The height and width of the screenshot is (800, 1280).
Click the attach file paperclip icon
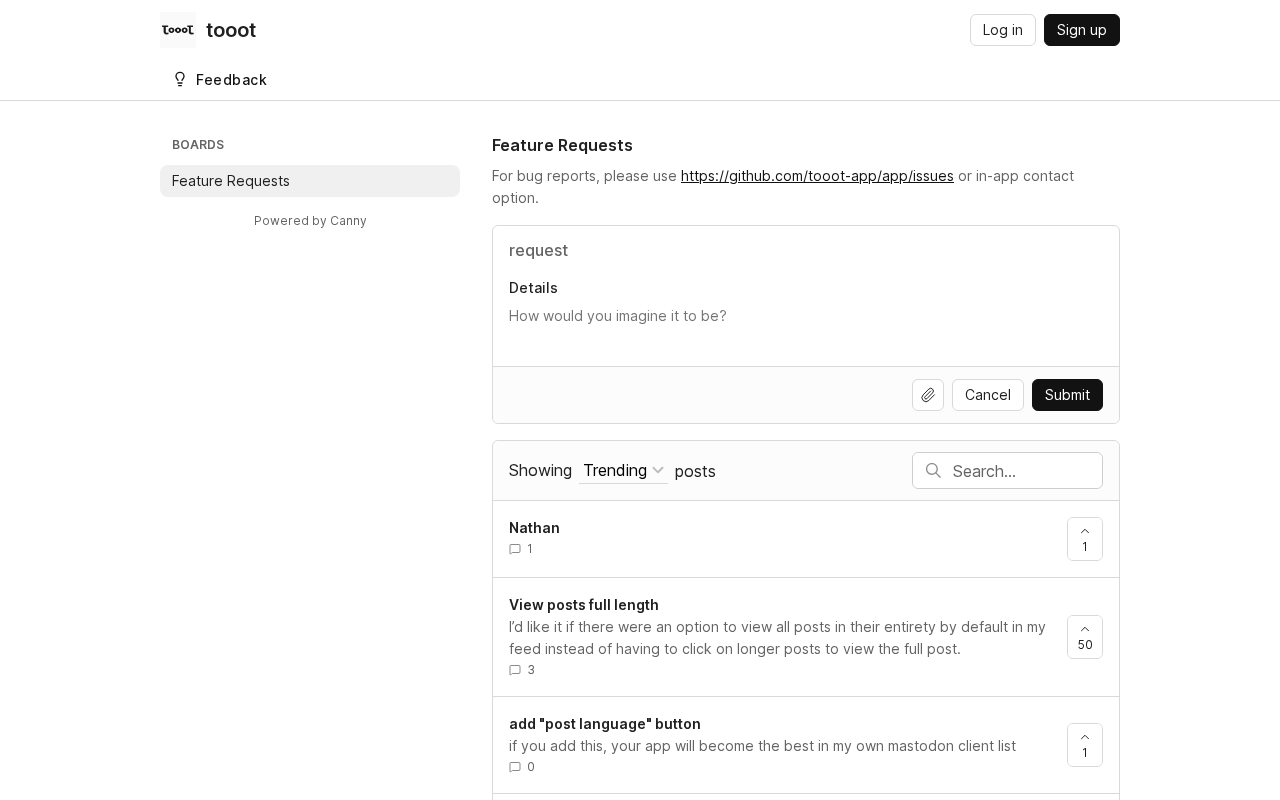(x=928, y=395)
